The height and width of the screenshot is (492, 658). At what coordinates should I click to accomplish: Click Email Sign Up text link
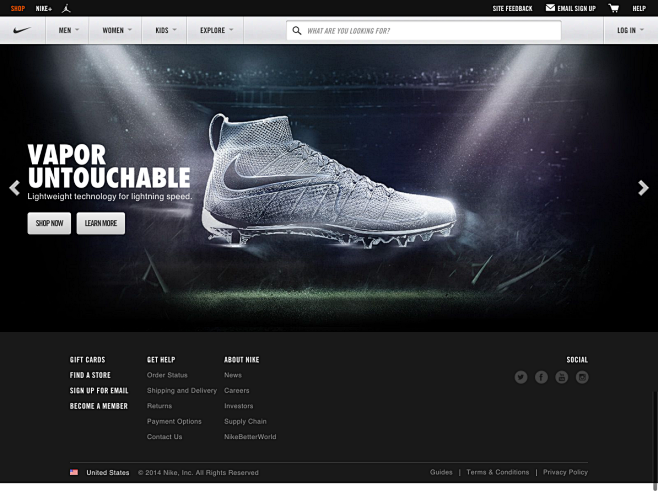(x=576, y=8)
